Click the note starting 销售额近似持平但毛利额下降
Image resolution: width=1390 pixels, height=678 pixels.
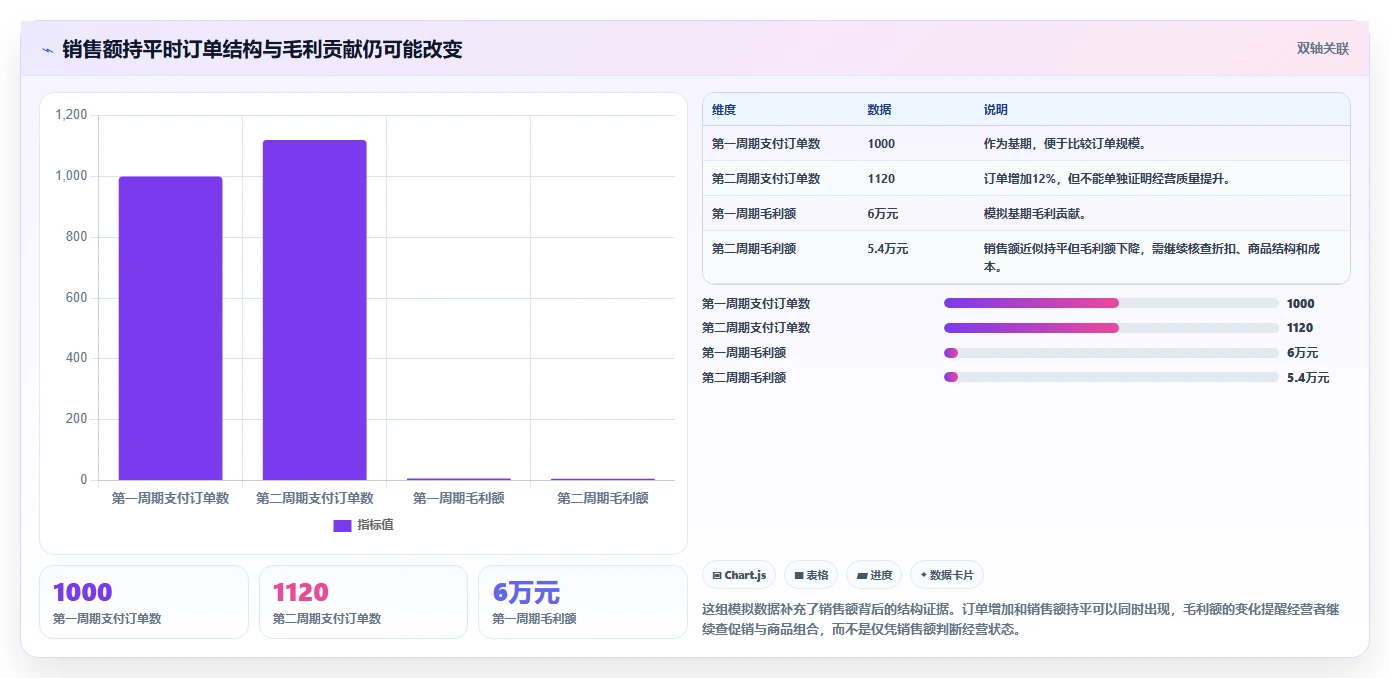[1152, 258]
